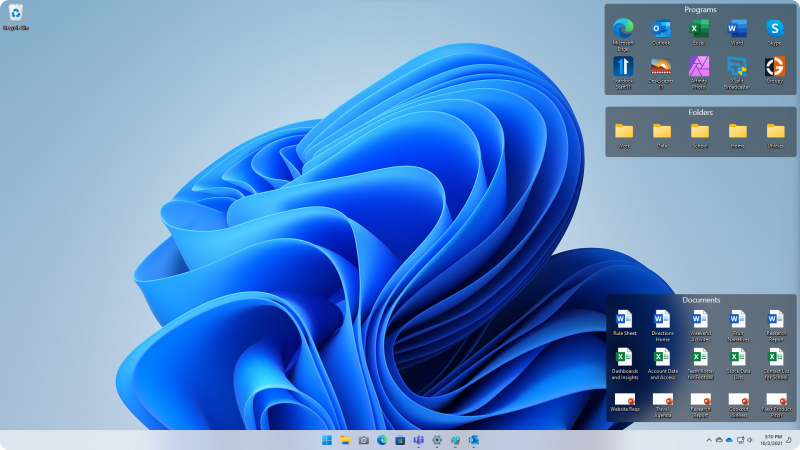Launch the Affinity Photo shortcut
Image resolution: width=800 pixels, height=450 pixels.
tap(699, 67)
